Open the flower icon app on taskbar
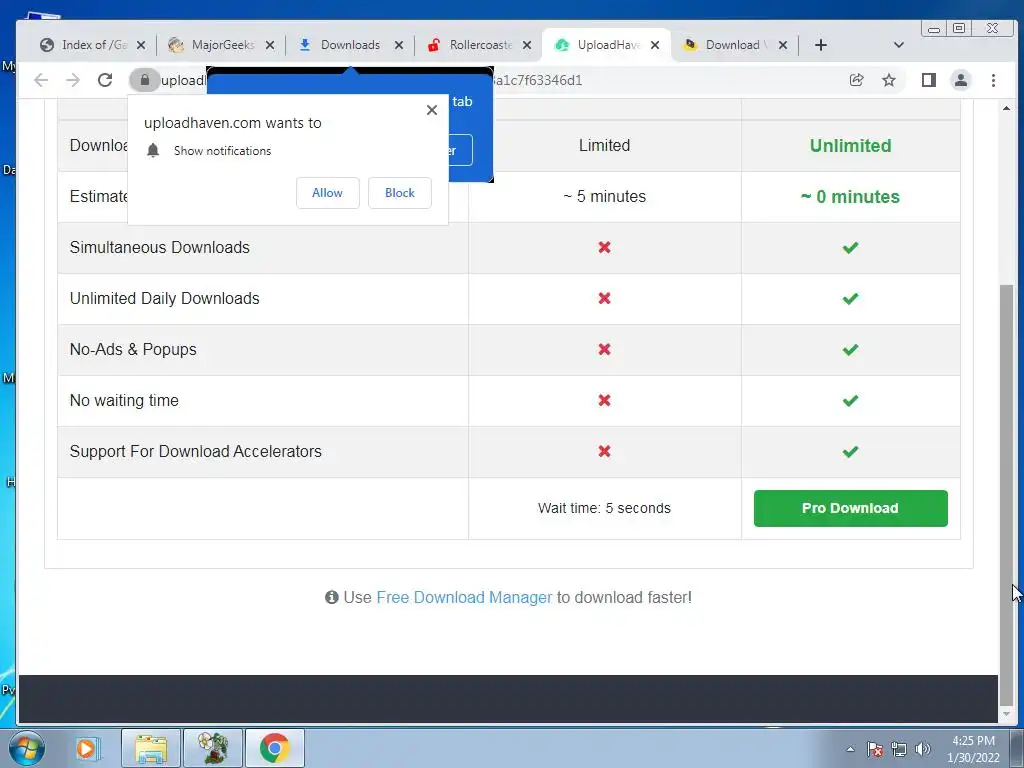This screenshot has width=1024, height=768. 213,748
